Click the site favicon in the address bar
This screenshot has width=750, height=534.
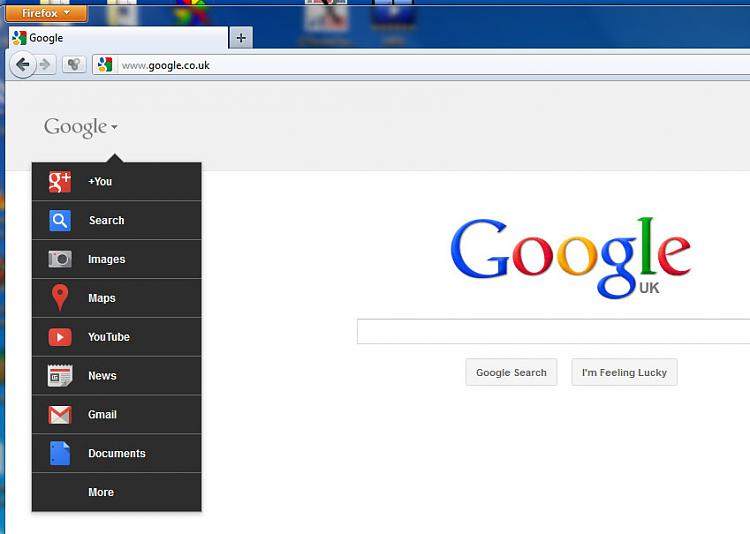point(105,65)
